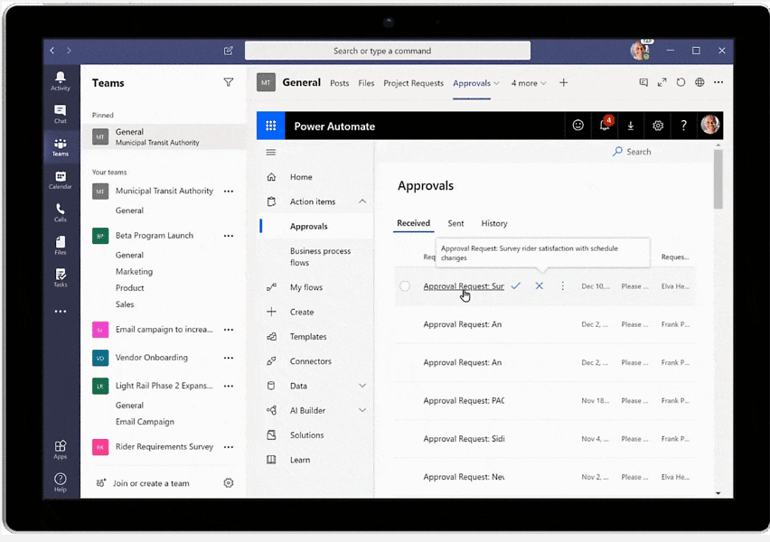Click the question mark help icon
The width and height of the screenshot is (770, 542).
[x=684, y=126]
